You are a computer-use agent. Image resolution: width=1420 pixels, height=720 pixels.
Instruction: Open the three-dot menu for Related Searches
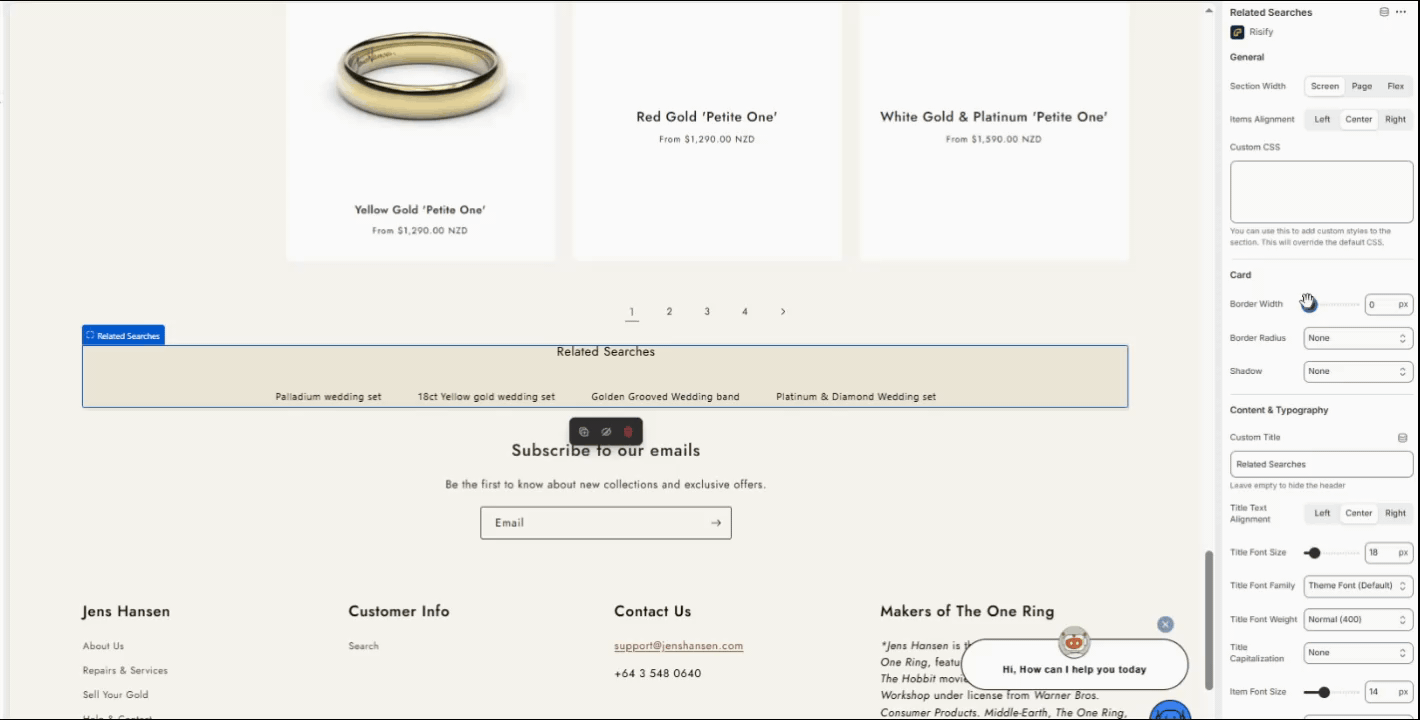click(x=1401, y=12)
